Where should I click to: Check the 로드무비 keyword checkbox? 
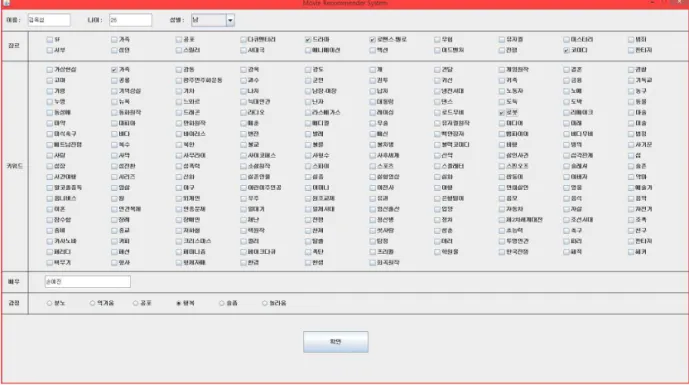(x=437, y=113)
